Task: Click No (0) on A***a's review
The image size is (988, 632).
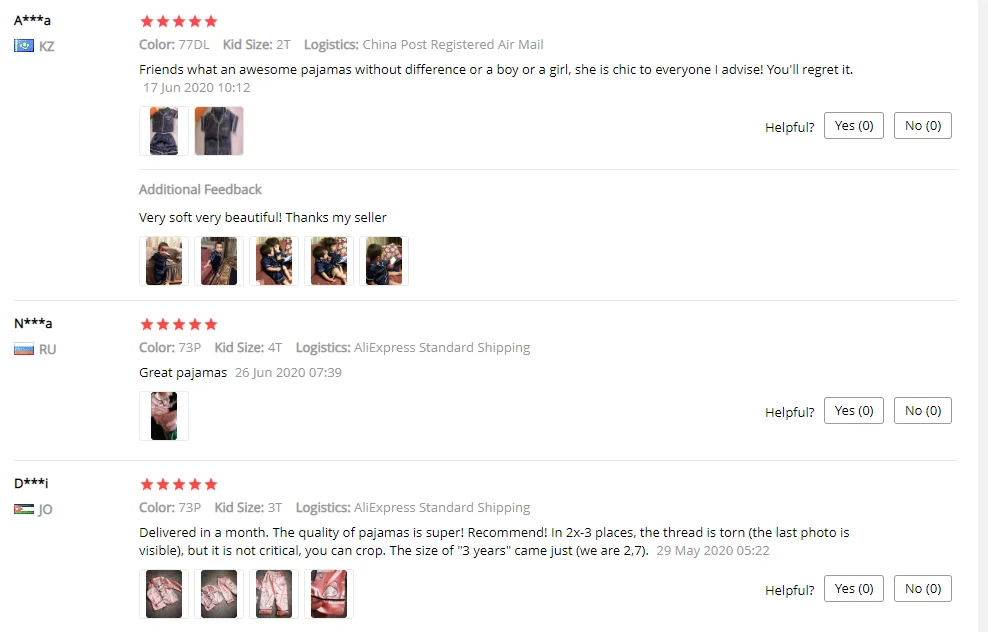Action: tap(922, 126)
